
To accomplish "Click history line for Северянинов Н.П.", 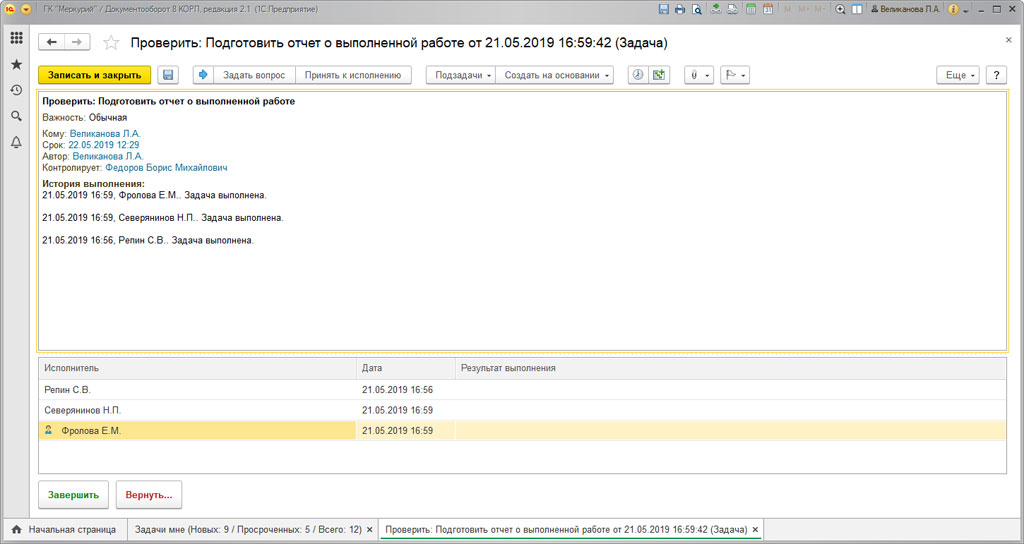I will pyautogui.click(x=163, y=218).
